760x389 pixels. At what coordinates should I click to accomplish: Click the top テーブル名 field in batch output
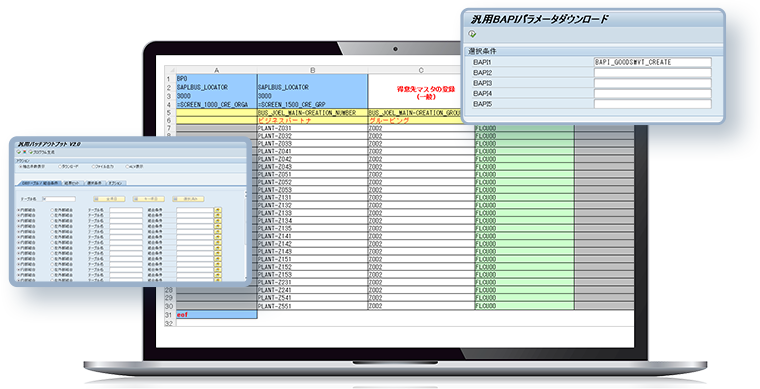click(59, 199)
